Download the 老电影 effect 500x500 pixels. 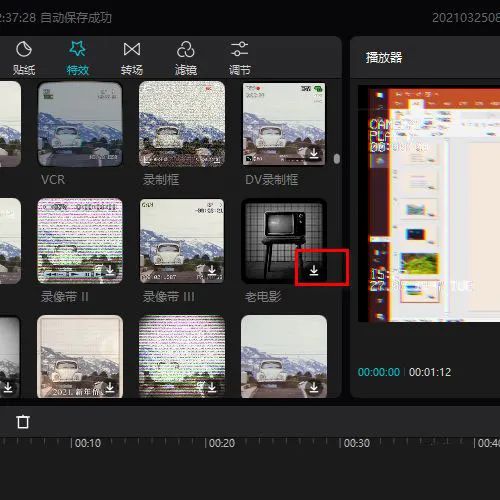(x=314, y=270)
